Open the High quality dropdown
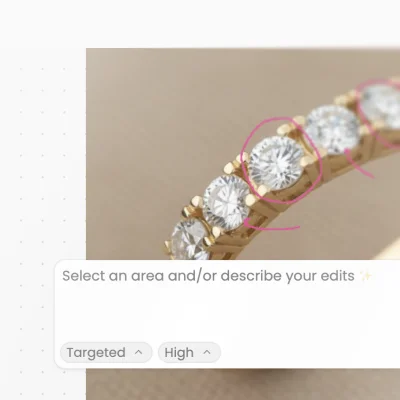 click(189, 352)
